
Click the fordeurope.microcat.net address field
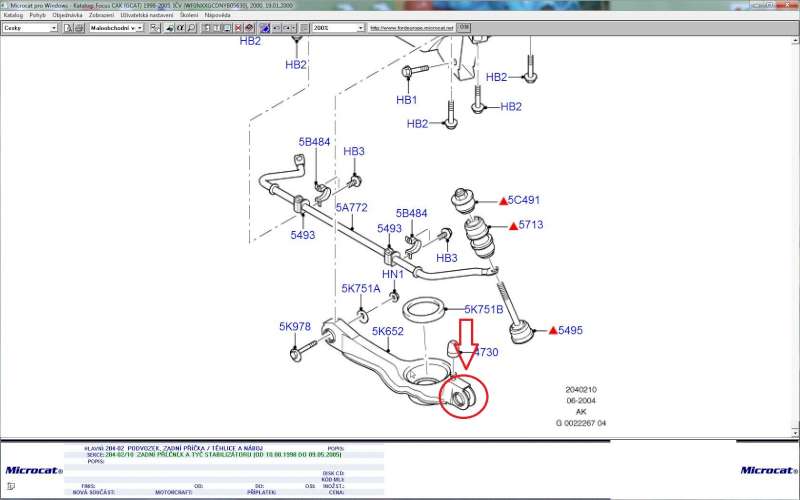(412, 28)
